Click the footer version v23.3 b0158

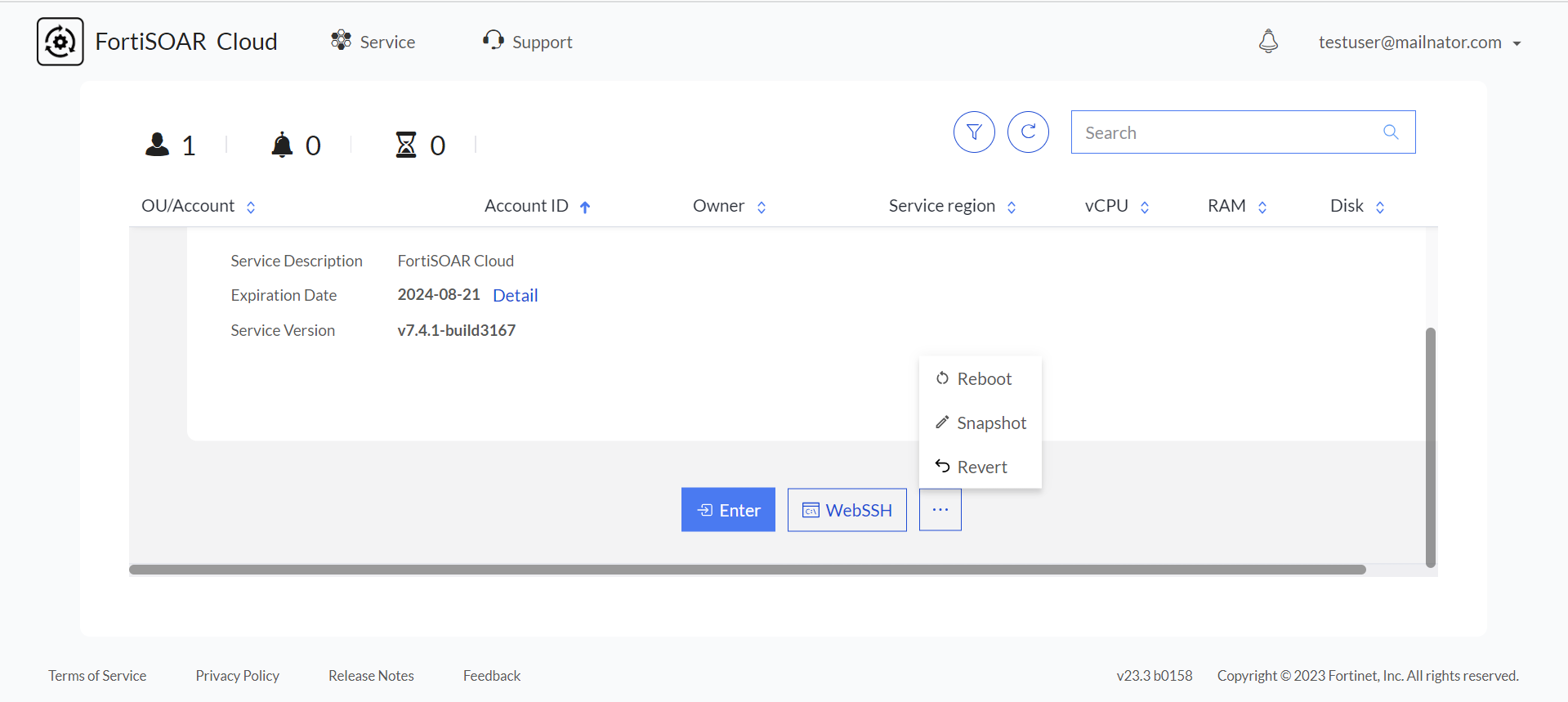point(1155,676)
